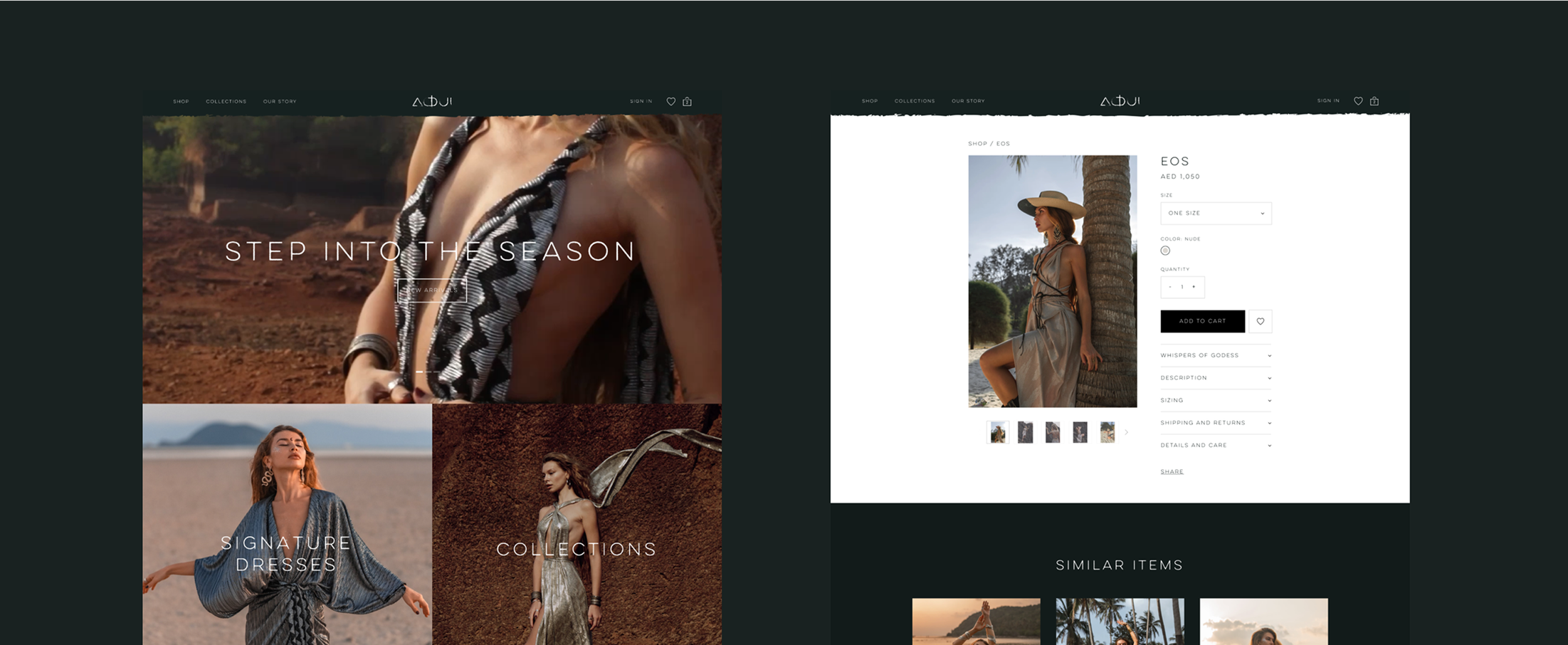Click Similar Items heading

1120,565
